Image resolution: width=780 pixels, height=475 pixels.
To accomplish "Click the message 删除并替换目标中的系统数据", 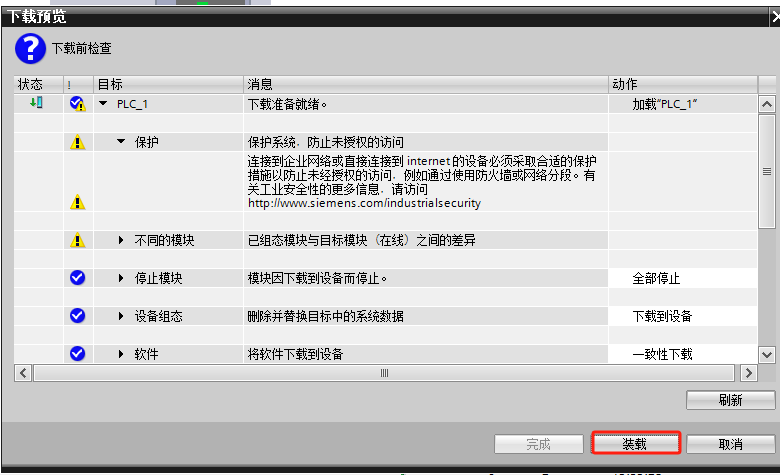I will click(x=326, y=316).
